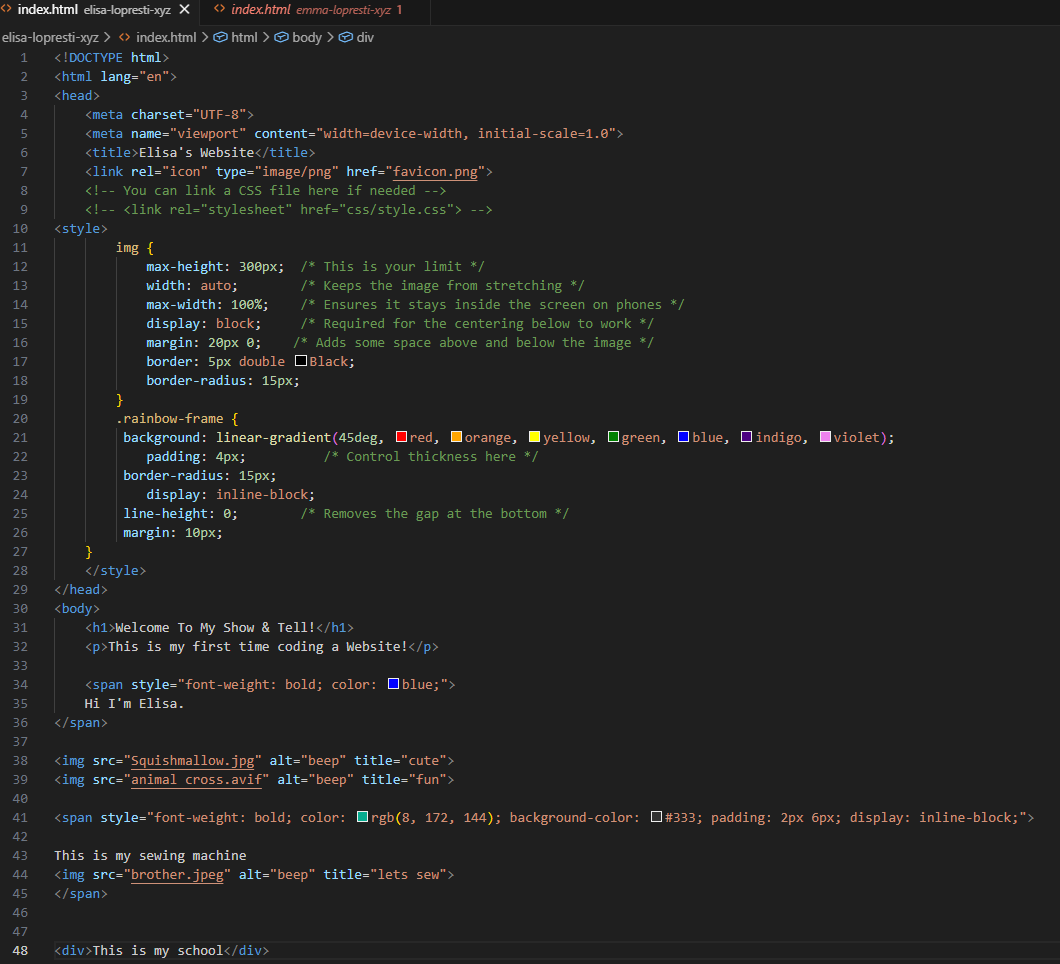This screenshot has height=964, width=1060.
Task: Click the brother.jpeg link
Action: click(178, 874)
